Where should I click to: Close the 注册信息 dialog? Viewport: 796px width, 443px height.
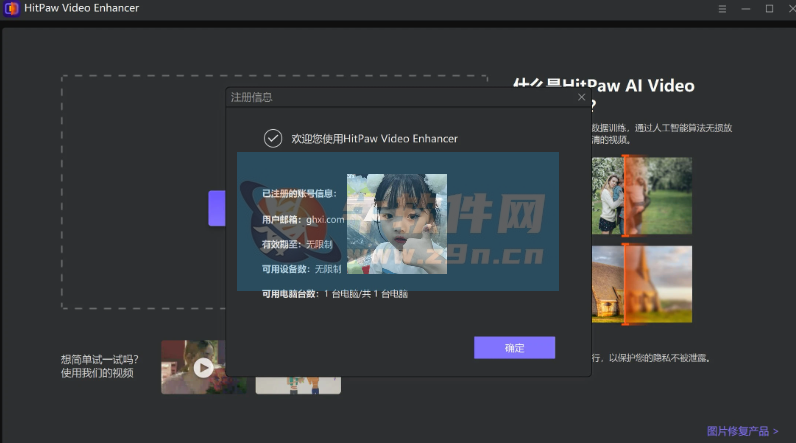point(582,97)
